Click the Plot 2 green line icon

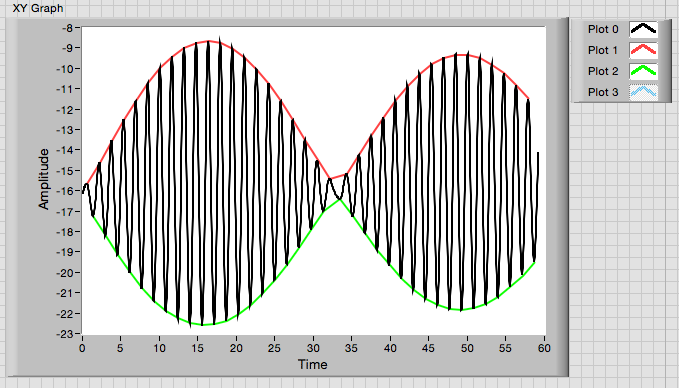tap(643, 71)
